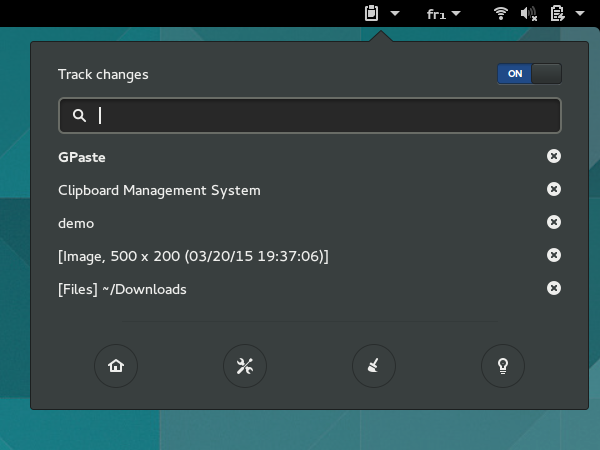The height and width of the screenshot is (450, 600).
Task: Select the Files ~/Downloads entry
Action: [122, 289]
